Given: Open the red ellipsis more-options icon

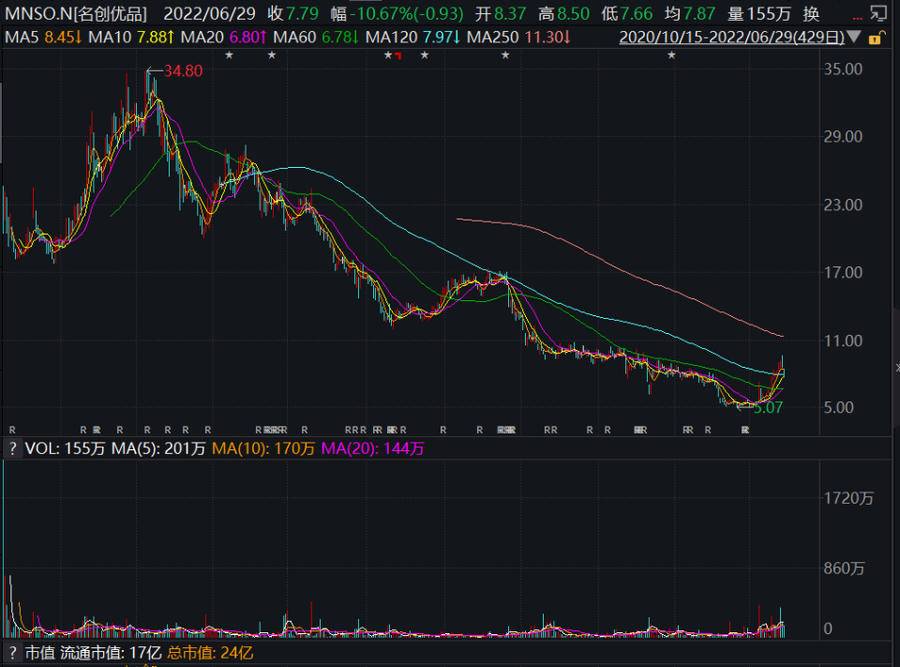Looking at the screenshot, I should [x=856, y=18].
